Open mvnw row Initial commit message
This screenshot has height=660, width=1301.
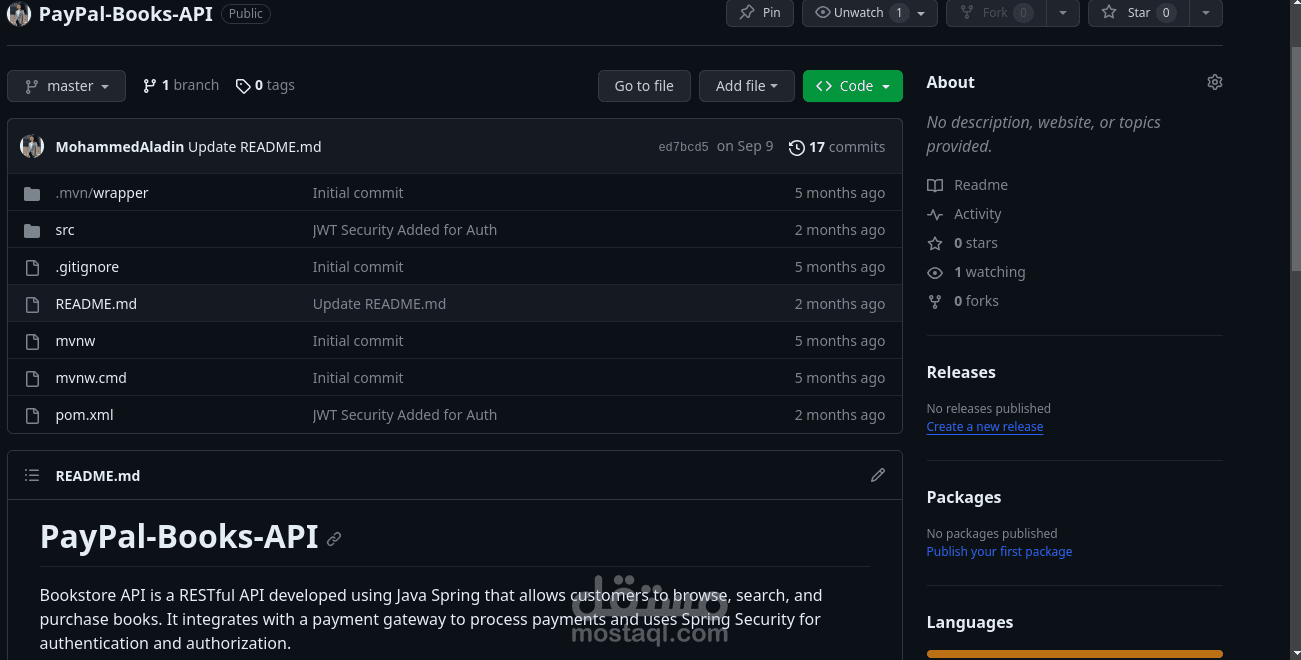coord(358,341)
